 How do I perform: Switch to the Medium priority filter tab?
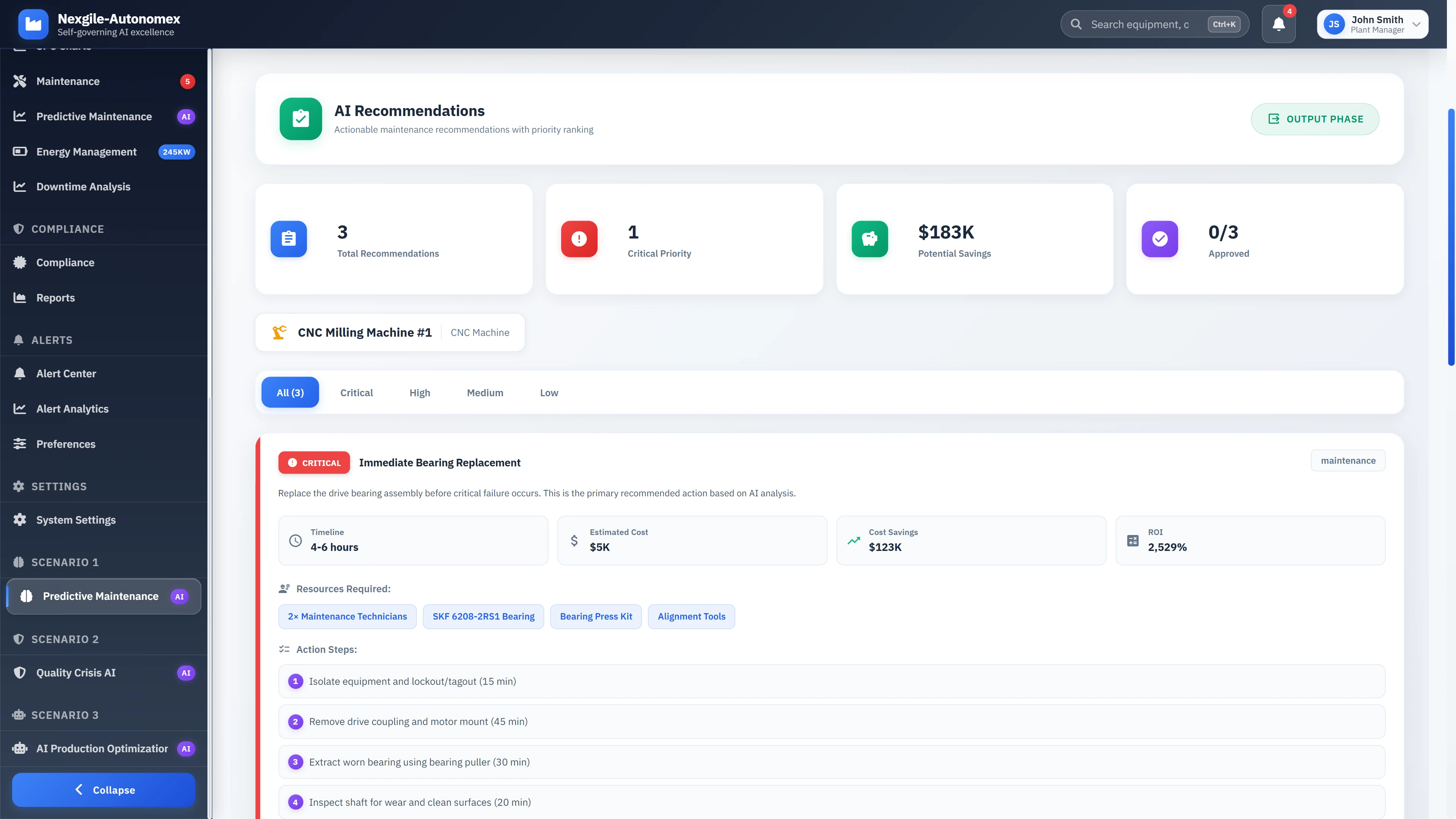(485, 392)
